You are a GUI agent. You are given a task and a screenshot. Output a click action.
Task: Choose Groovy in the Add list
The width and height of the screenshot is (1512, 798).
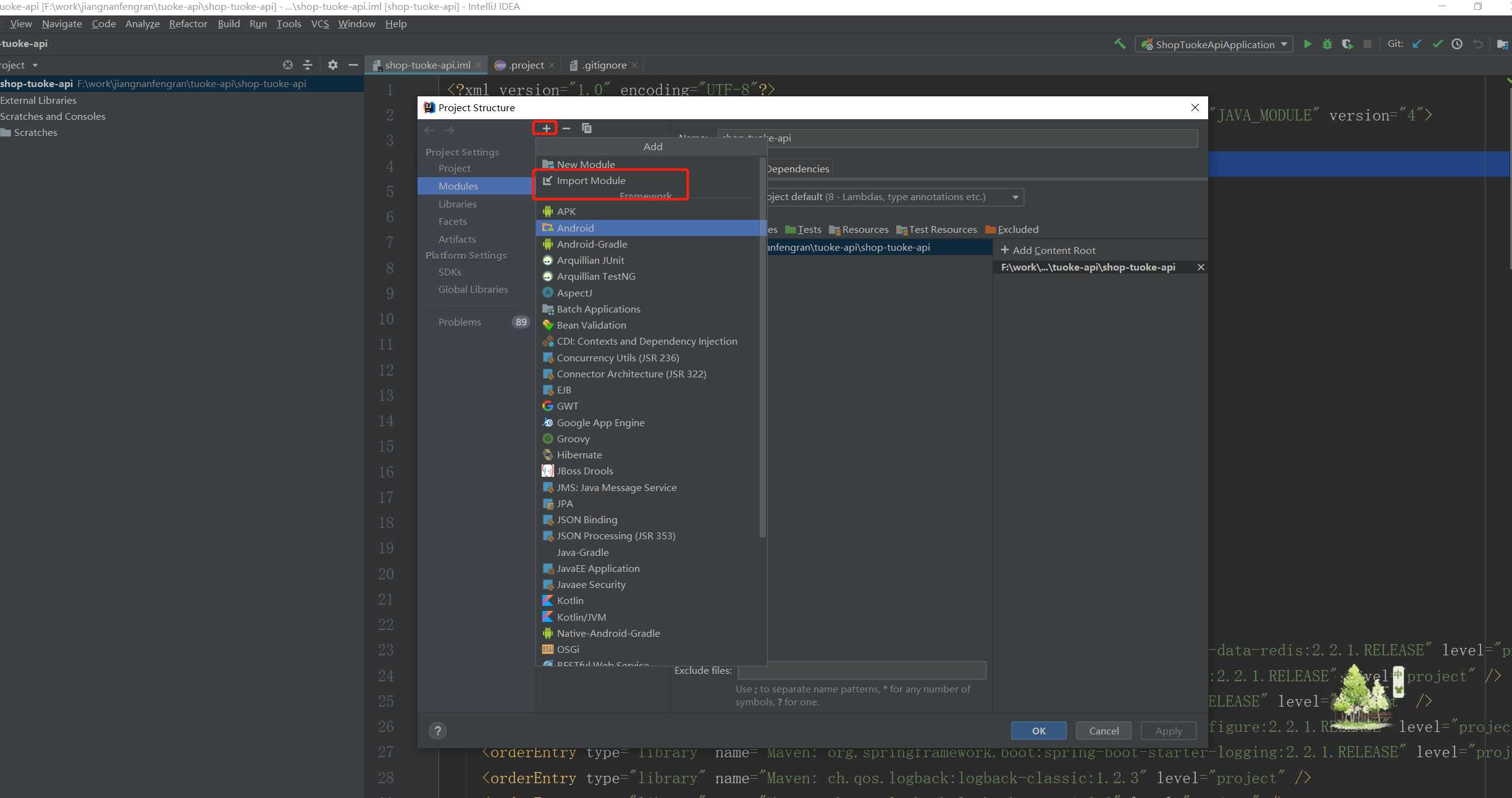point(647,439)
